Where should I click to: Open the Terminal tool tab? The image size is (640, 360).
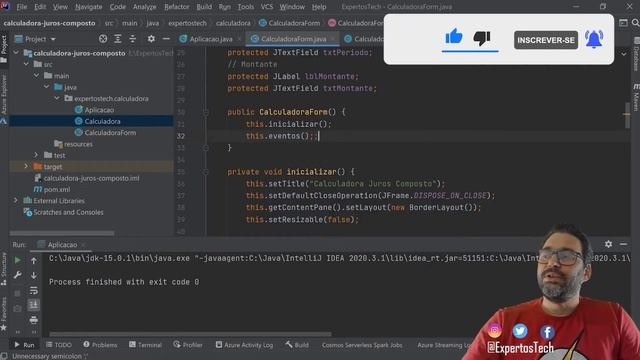[145, 345]
